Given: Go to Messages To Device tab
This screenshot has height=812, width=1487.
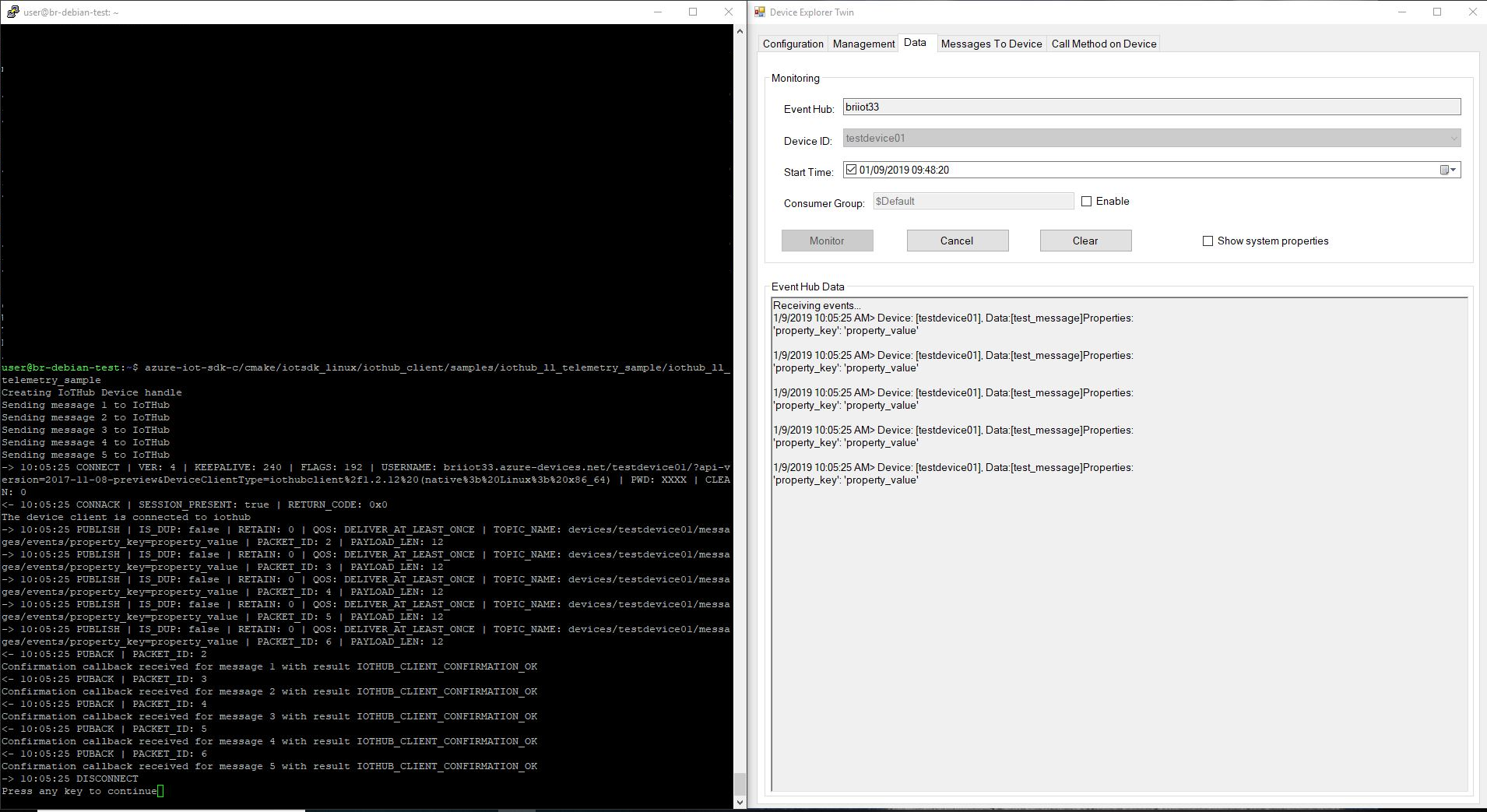Looking at the screenshot, I should [991, 44].
